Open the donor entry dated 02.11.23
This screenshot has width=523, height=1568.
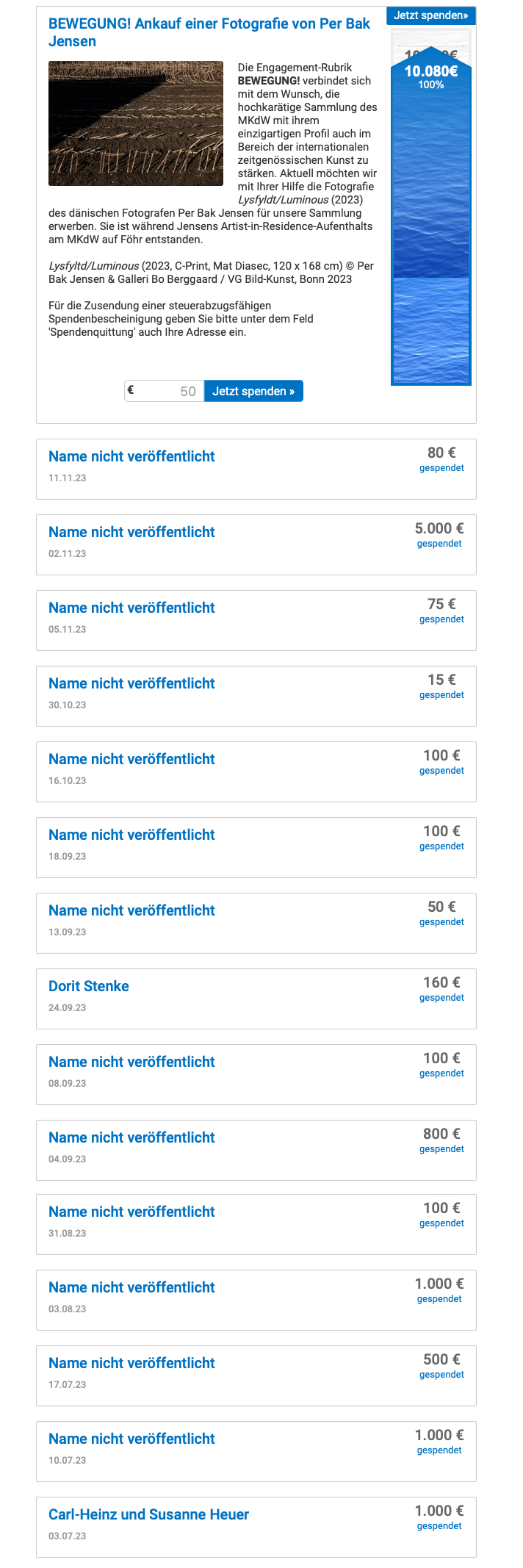(256, 544)
